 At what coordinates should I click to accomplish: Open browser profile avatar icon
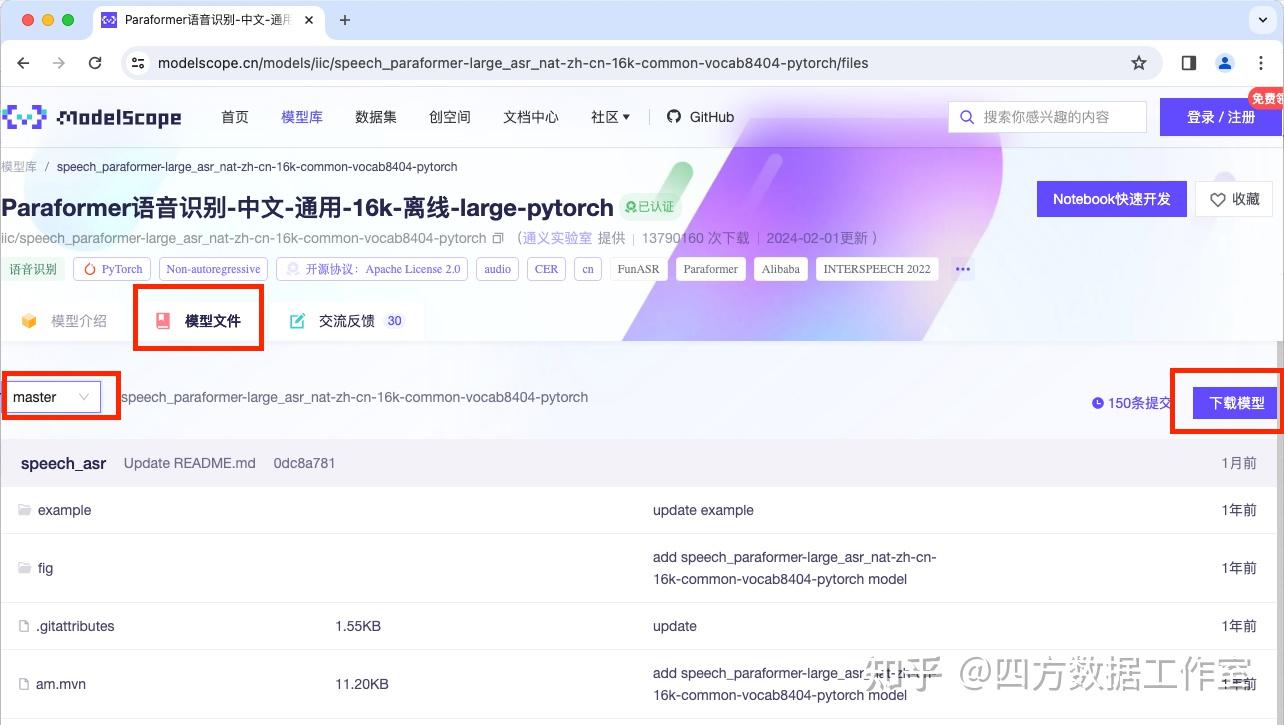click(1225, 62)
